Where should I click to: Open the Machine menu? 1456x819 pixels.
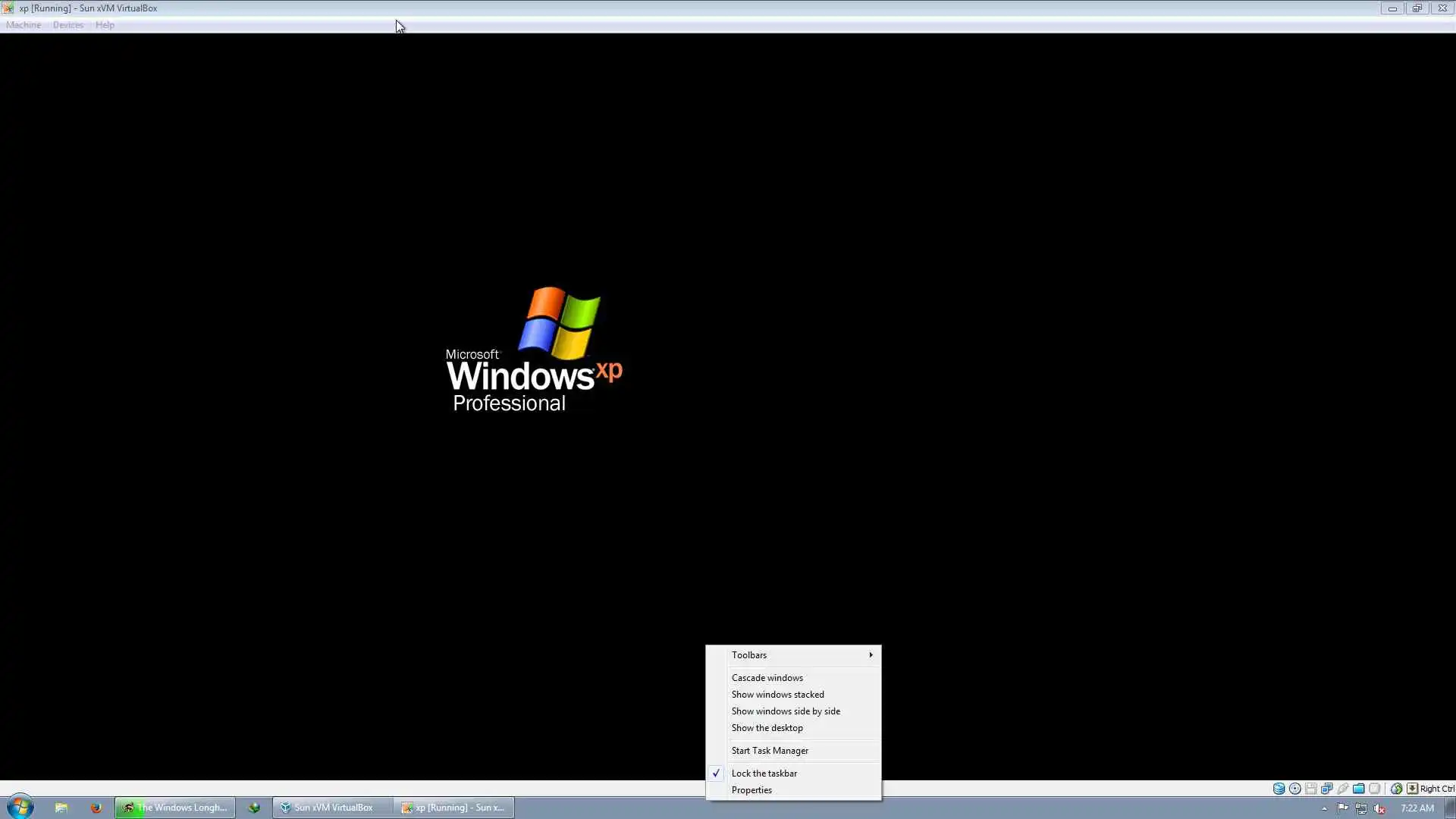coord(24,25)
